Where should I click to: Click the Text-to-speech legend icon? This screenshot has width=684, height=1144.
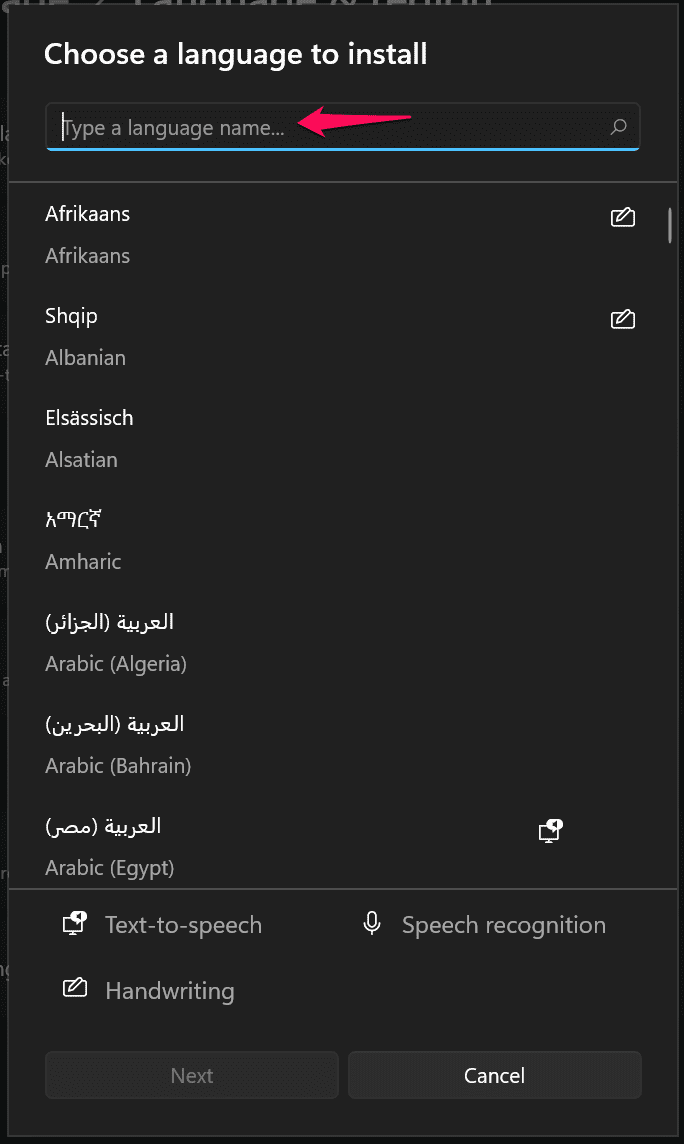(72, 924)
